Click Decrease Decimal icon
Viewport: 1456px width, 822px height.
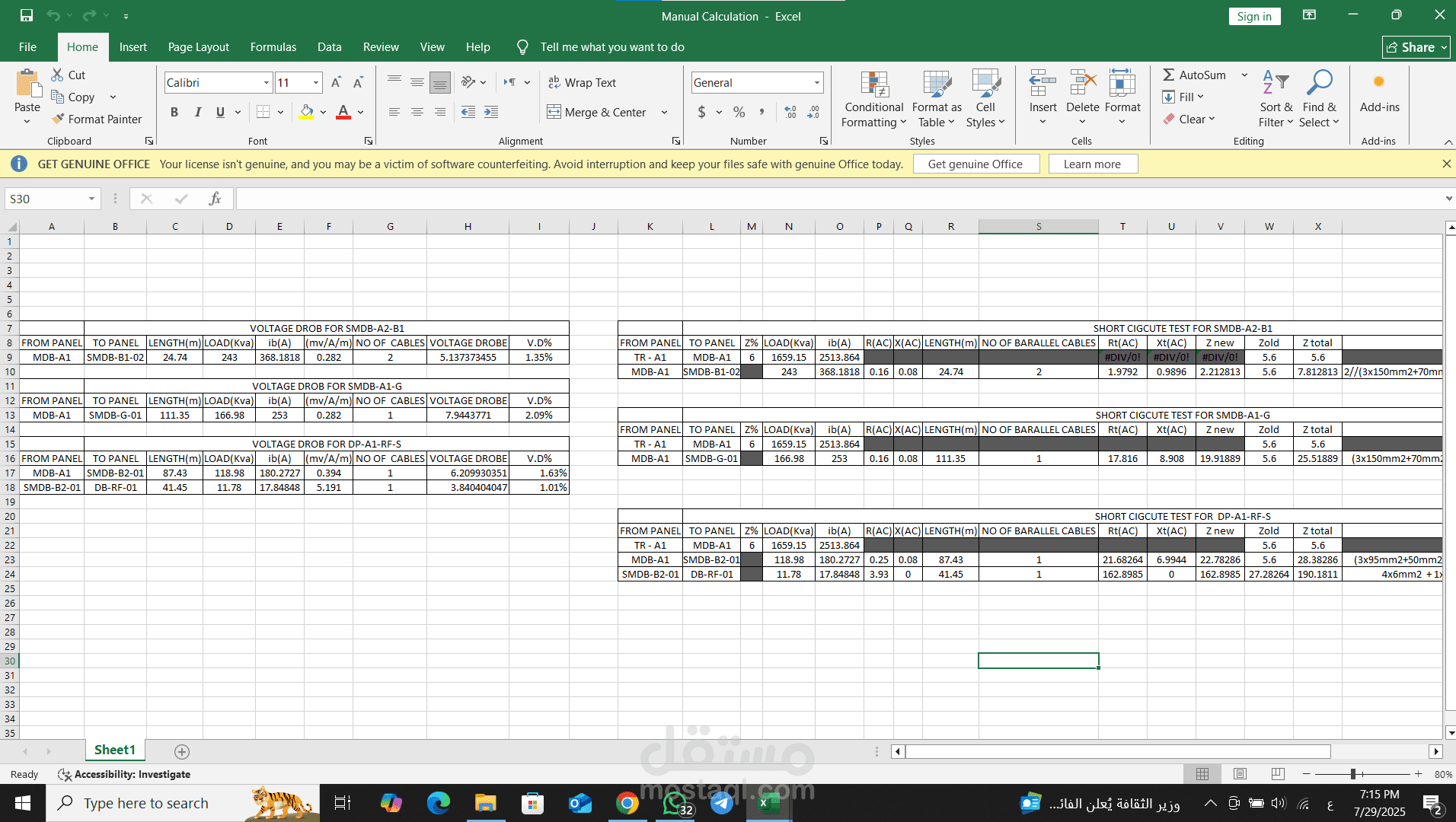pyautogui.click(x=813, y=112)
